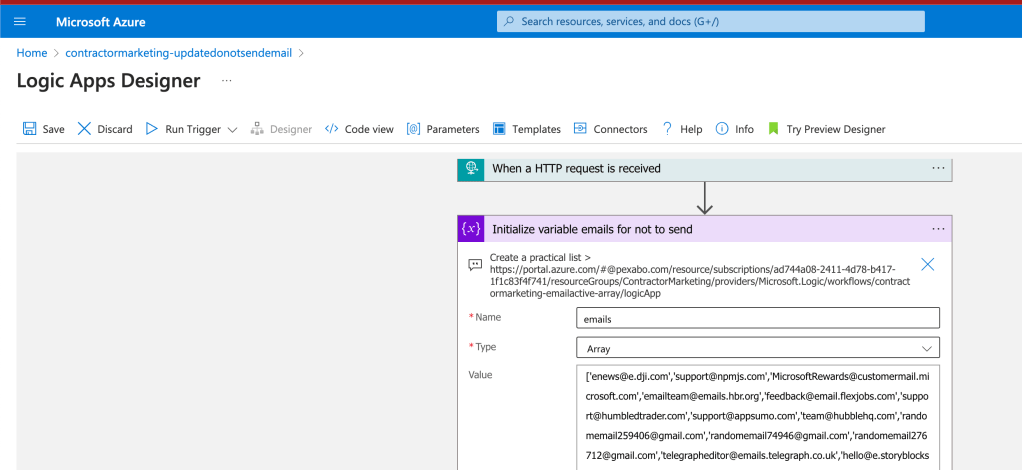The width and height of the screenshot is (1022, 470).
Task: Click the Logic Apps Designer page heading
Action: (x=108, y=81)
